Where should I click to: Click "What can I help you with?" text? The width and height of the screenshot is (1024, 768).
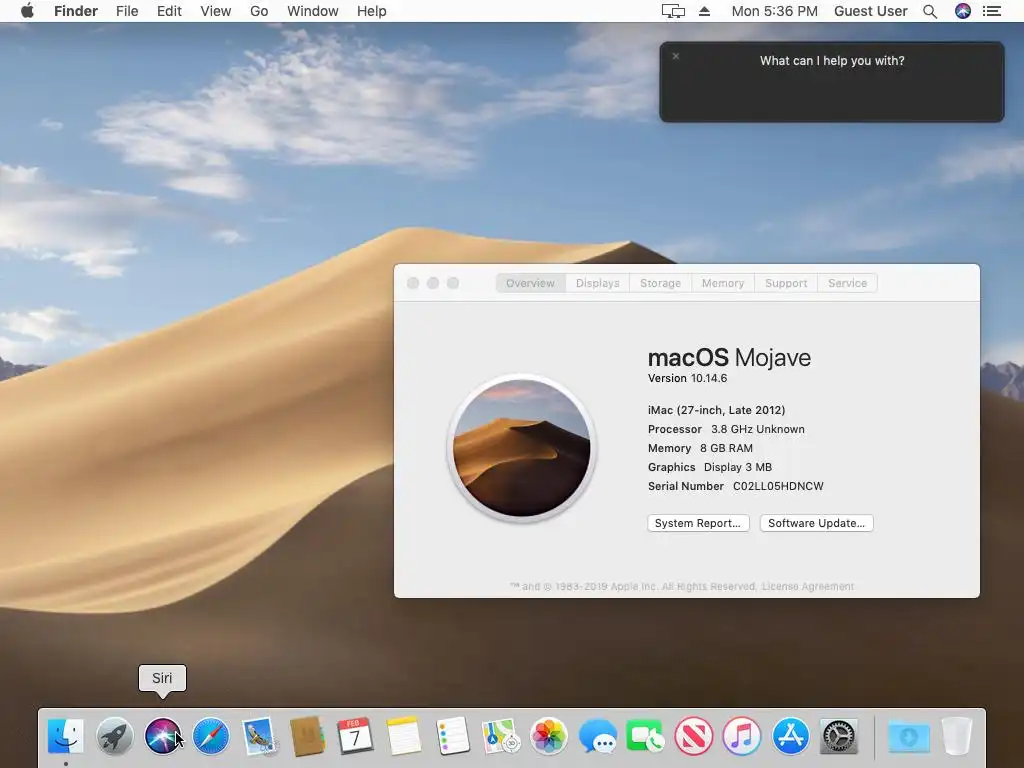coord(832,61)
